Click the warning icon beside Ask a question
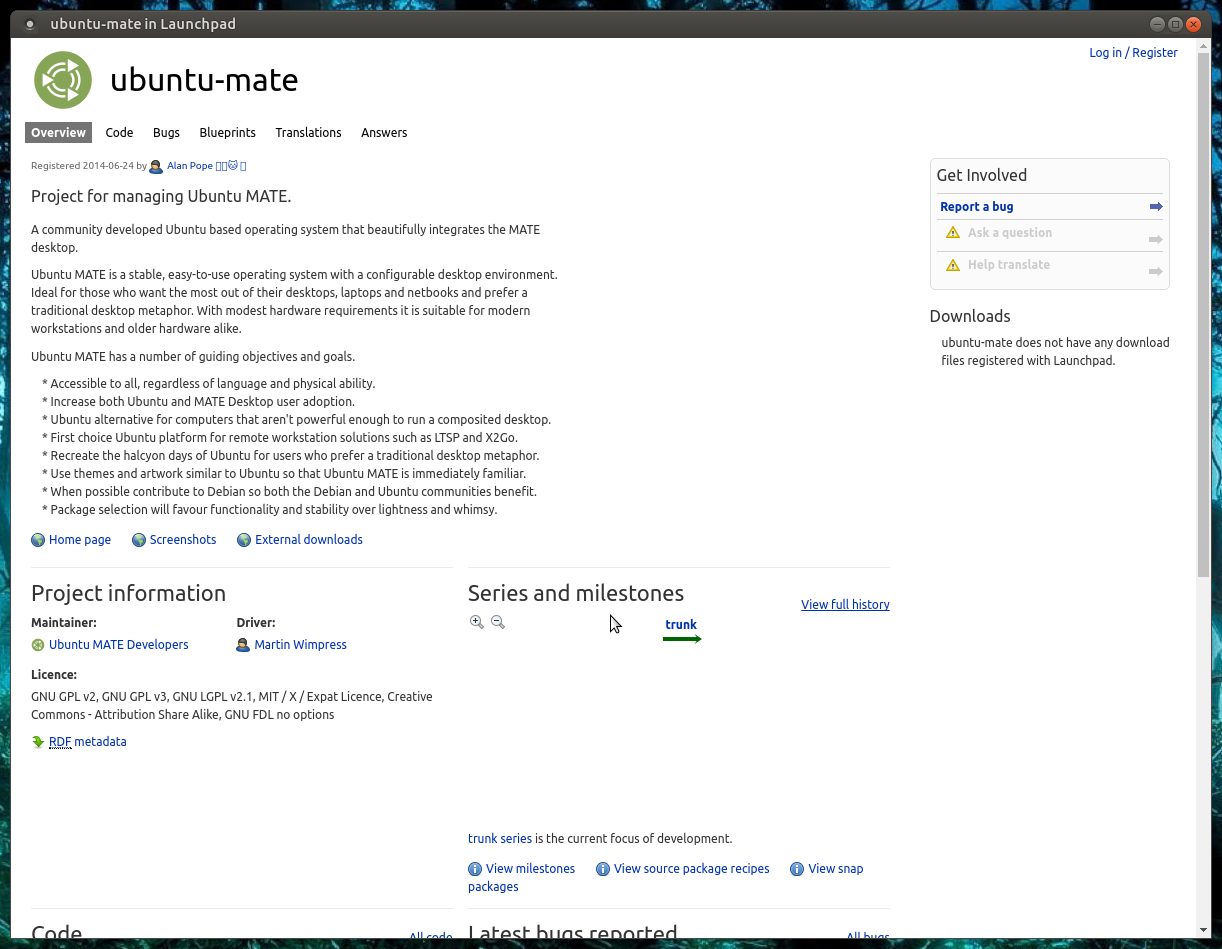This screenshot has height=949, width=1222. coord(953,233)
